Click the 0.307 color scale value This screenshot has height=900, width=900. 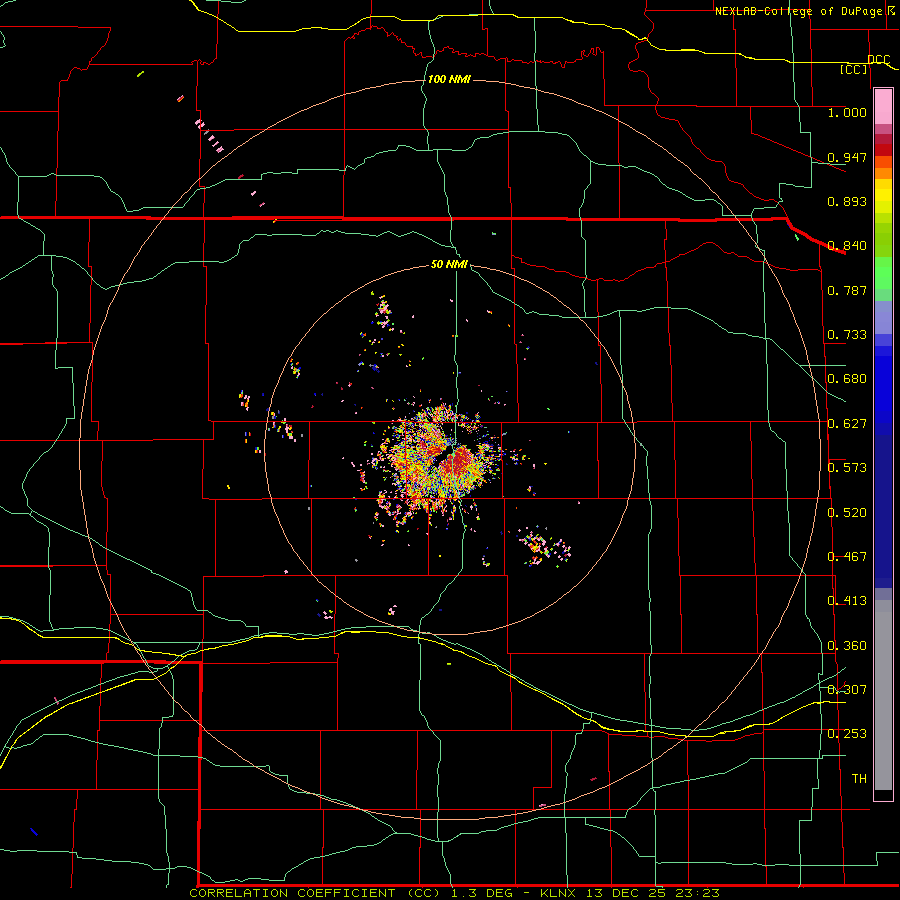click(847, 689)
